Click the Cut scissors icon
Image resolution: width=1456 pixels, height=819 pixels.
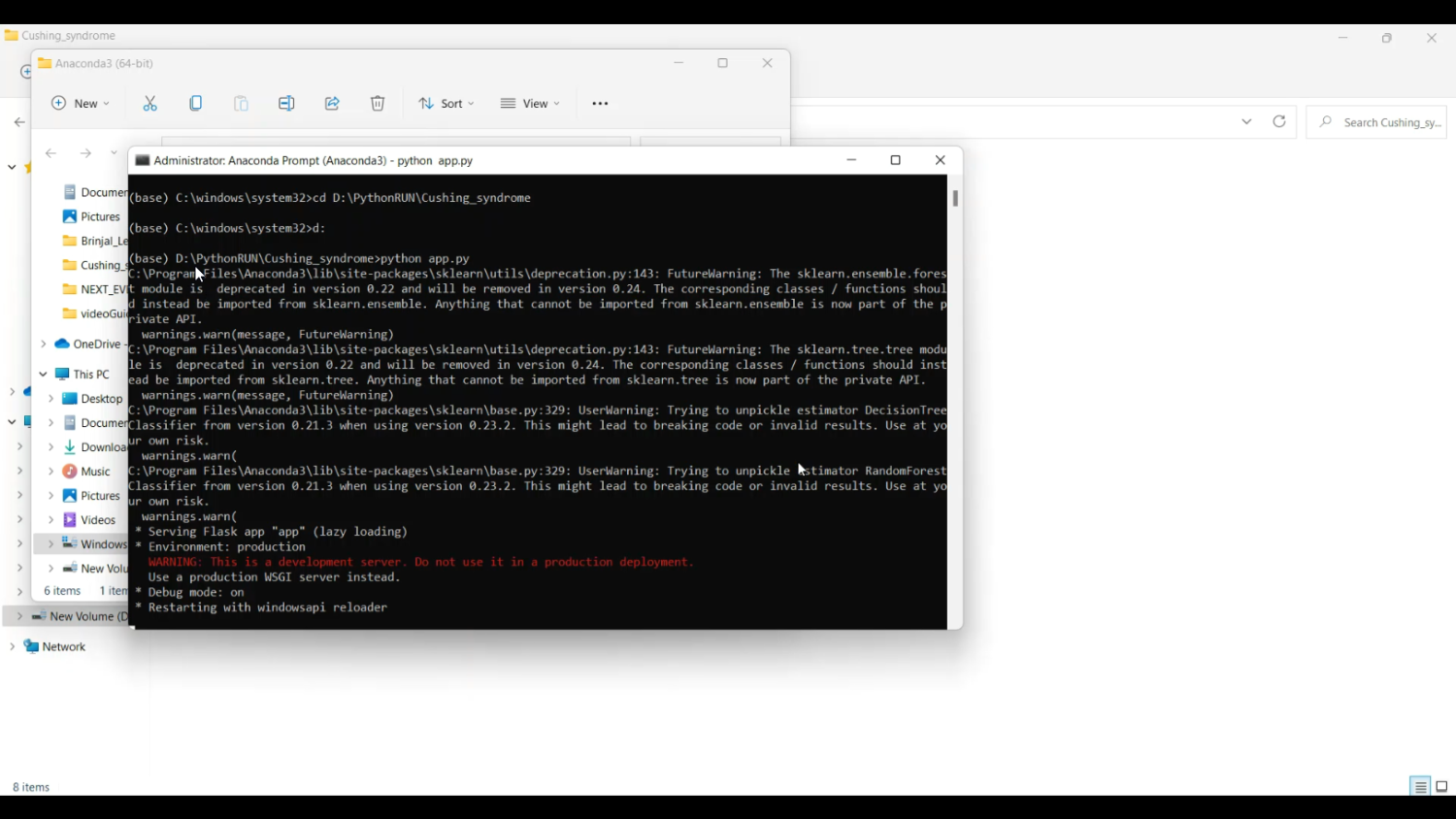click(150, 104)
